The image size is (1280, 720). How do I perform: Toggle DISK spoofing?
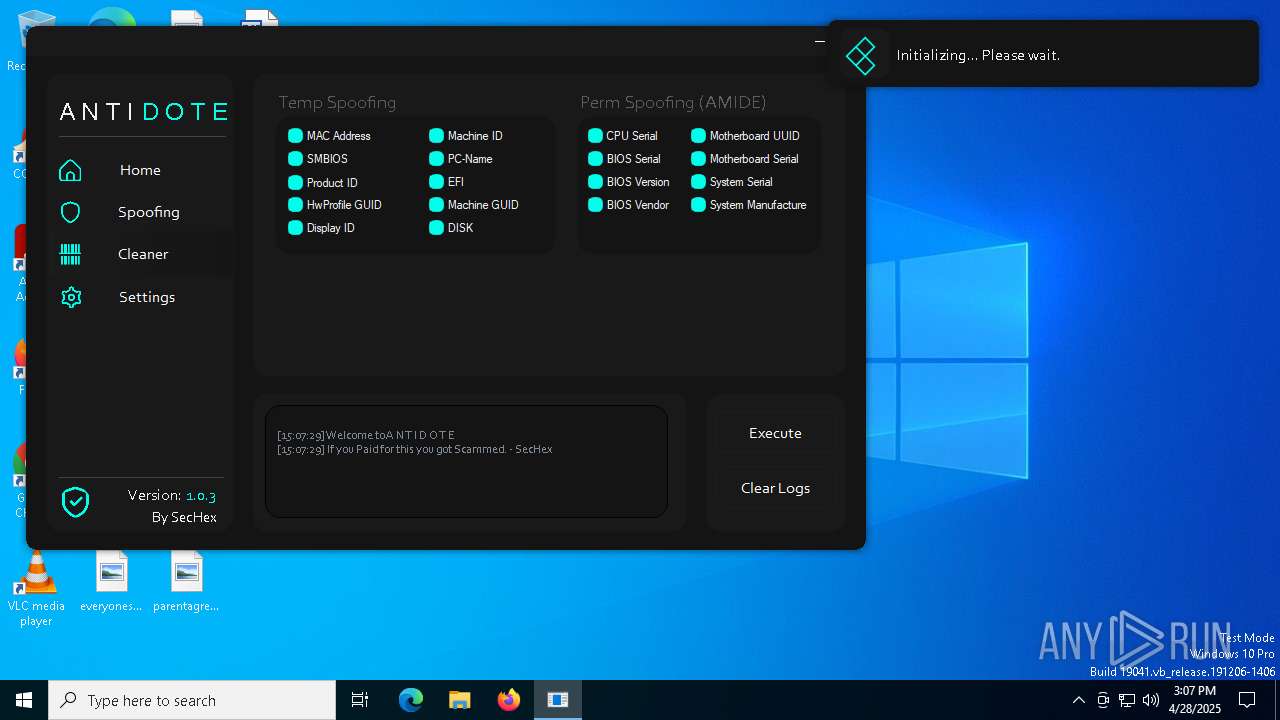point(436,227)
